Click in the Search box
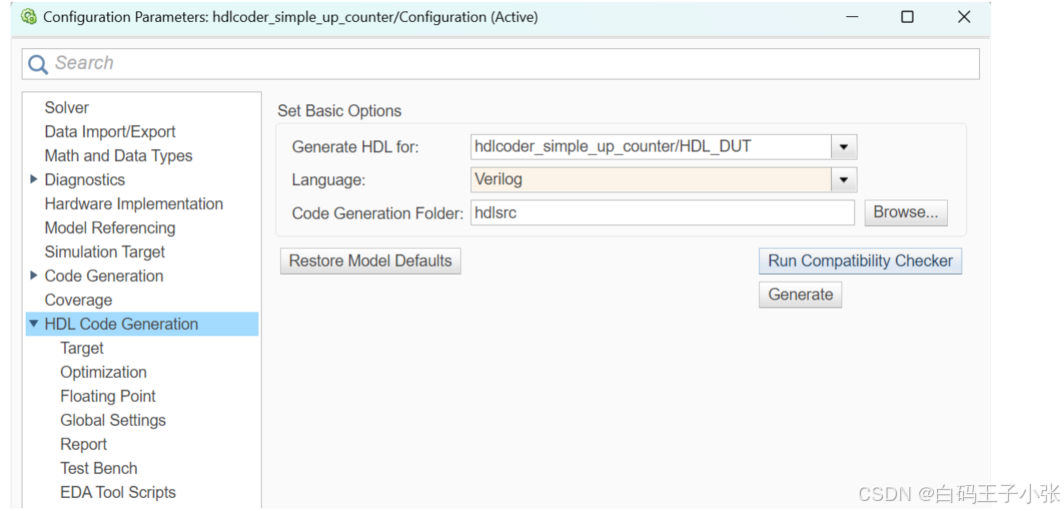Viewport: 1064px width, 511px height. pos(501,64)
